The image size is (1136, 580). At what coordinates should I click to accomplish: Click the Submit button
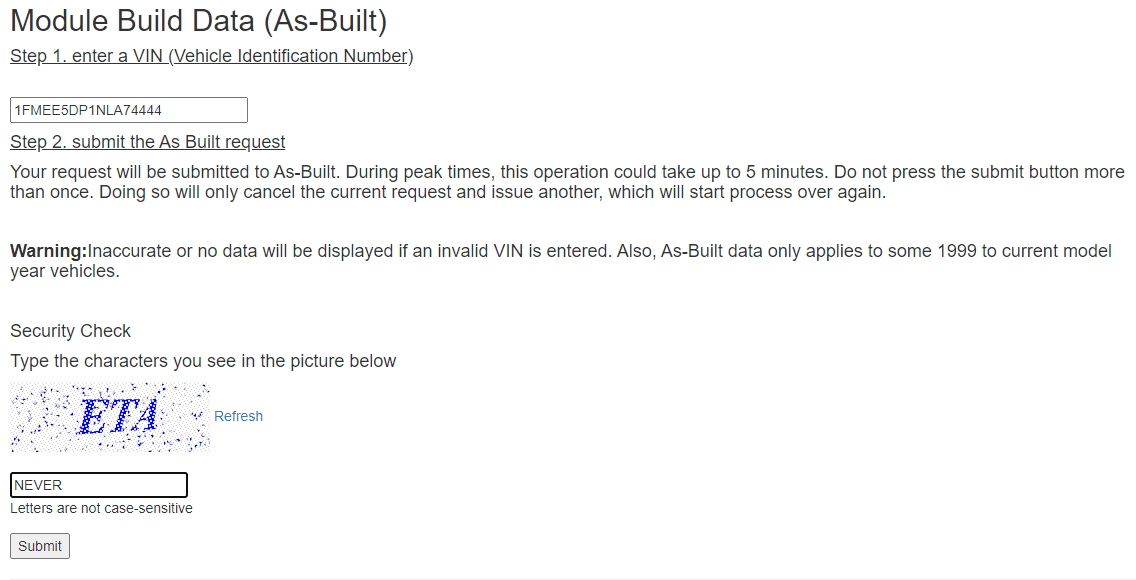coord(40,546)
